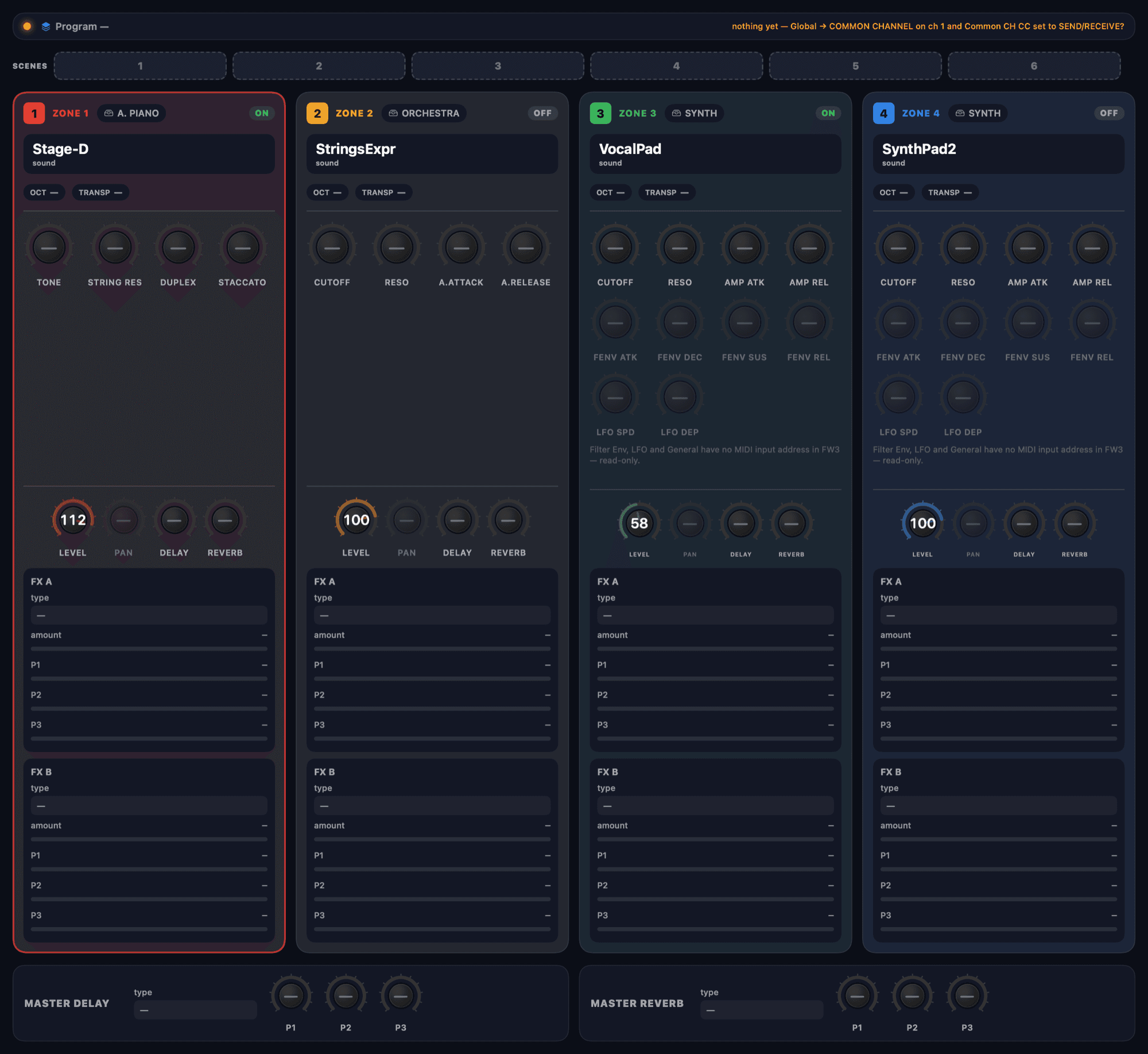The height and width of the screenshot is (1054, 1148).
Task: Click the blue Zone 4 number badge
Action: tap(884, 113)
